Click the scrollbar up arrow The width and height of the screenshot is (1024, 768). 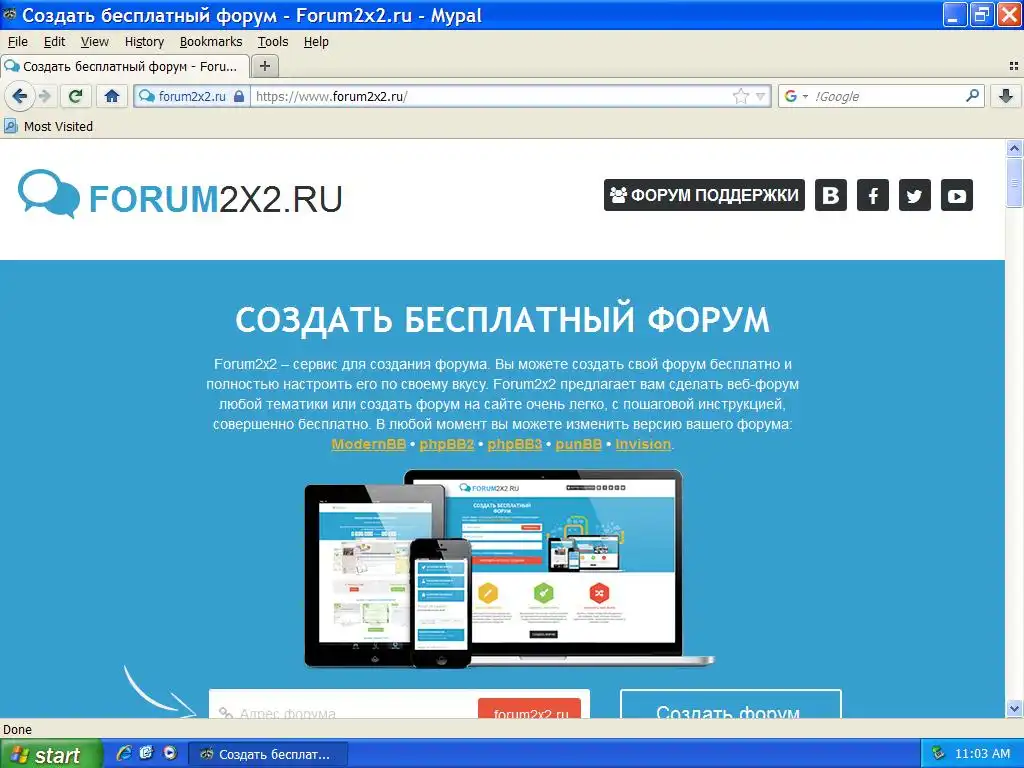coord(1014,149)
